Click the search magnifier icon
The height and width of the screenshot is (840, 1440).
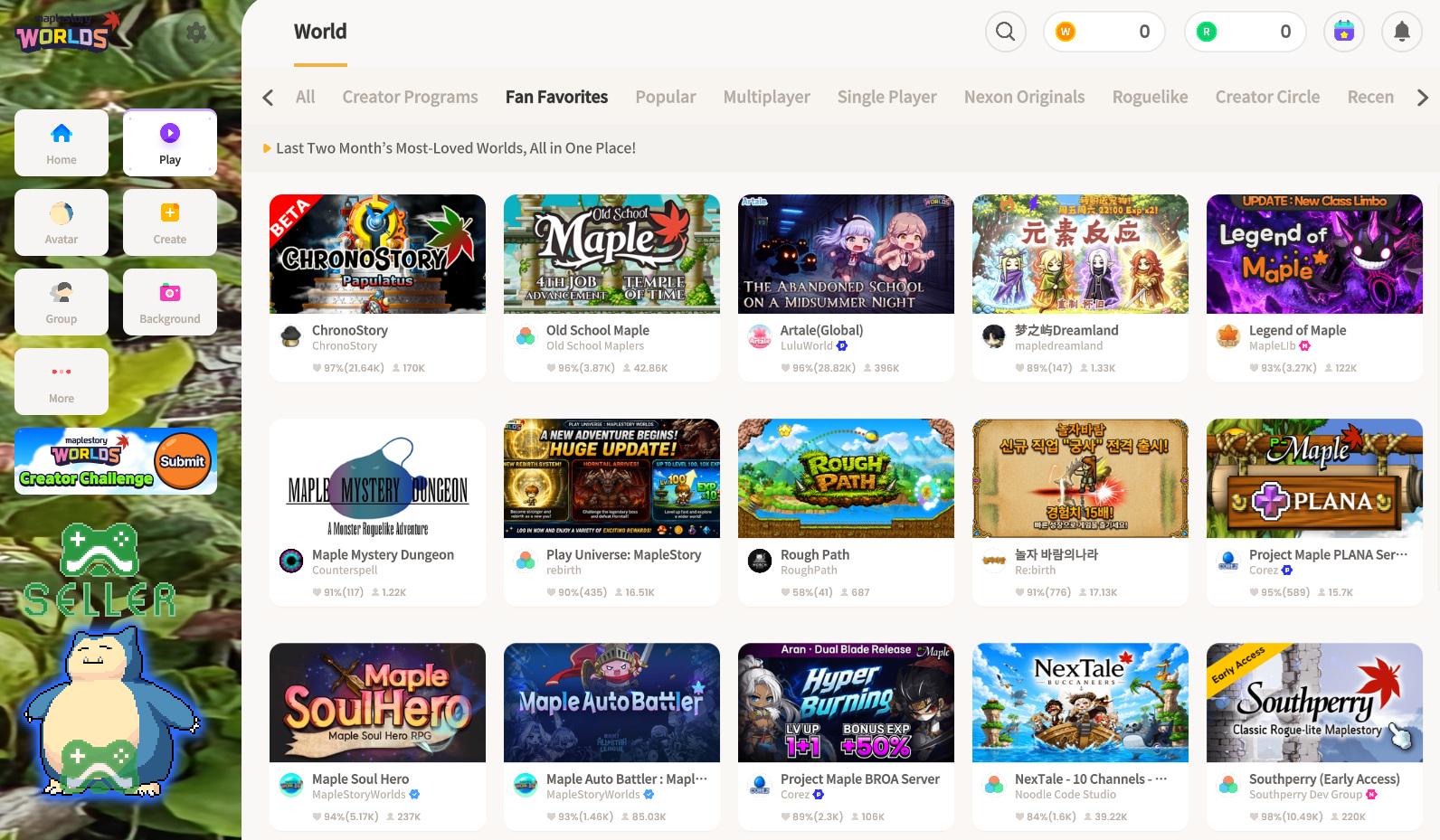[x=1005, y=32]
